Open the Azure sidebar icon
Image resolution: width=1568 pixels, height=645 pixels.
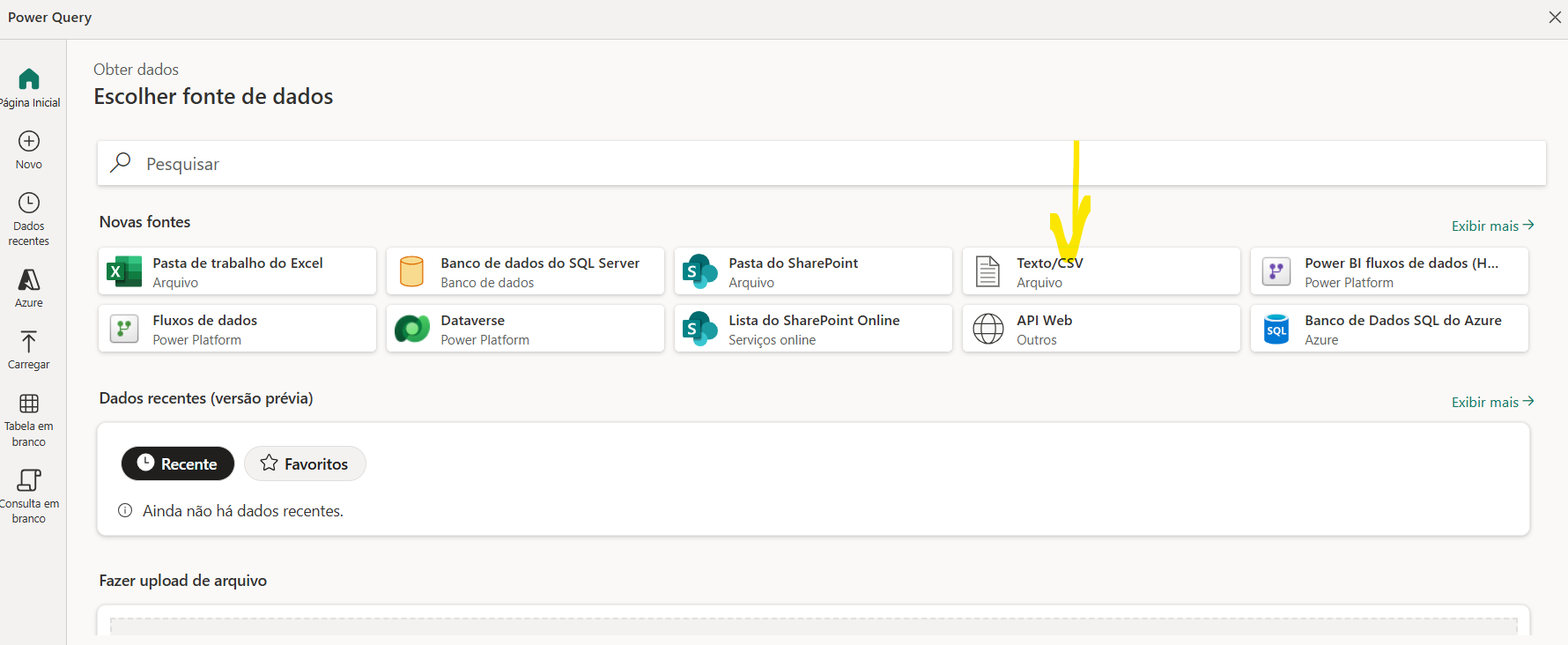point(29,280)
